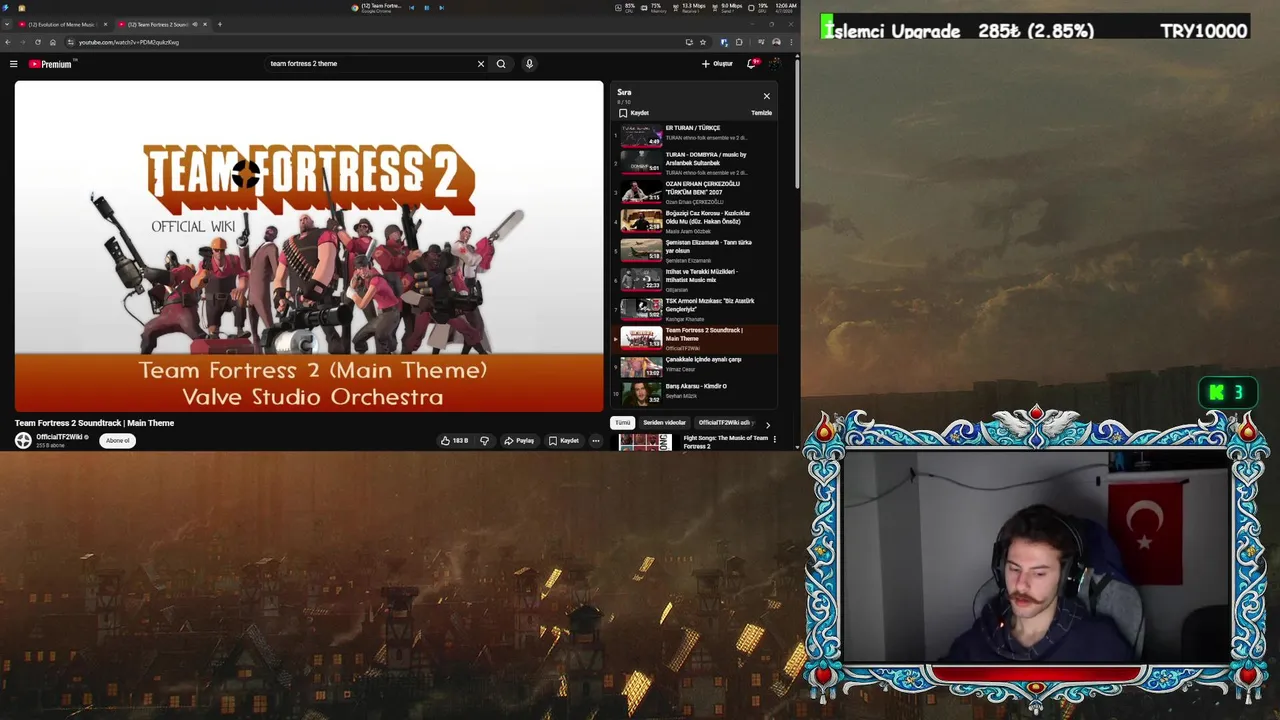
Task: Reload the page in Chrome
Action: point(38,42)
